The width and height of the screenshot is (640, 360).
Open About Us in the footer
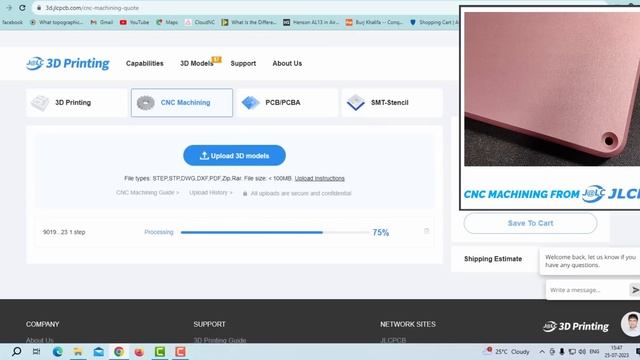click(40, 340)
